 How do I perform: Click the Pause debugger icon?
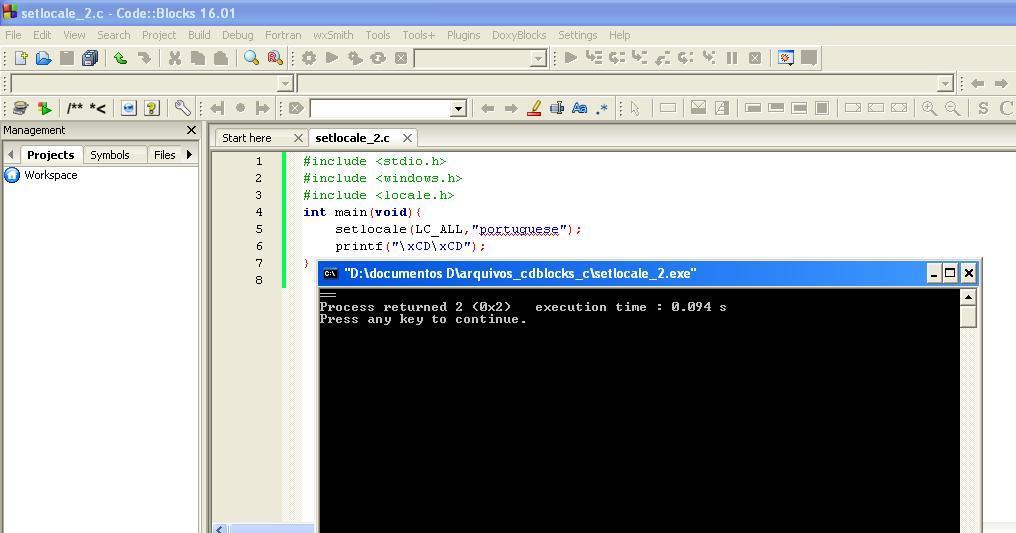(732, 58)
